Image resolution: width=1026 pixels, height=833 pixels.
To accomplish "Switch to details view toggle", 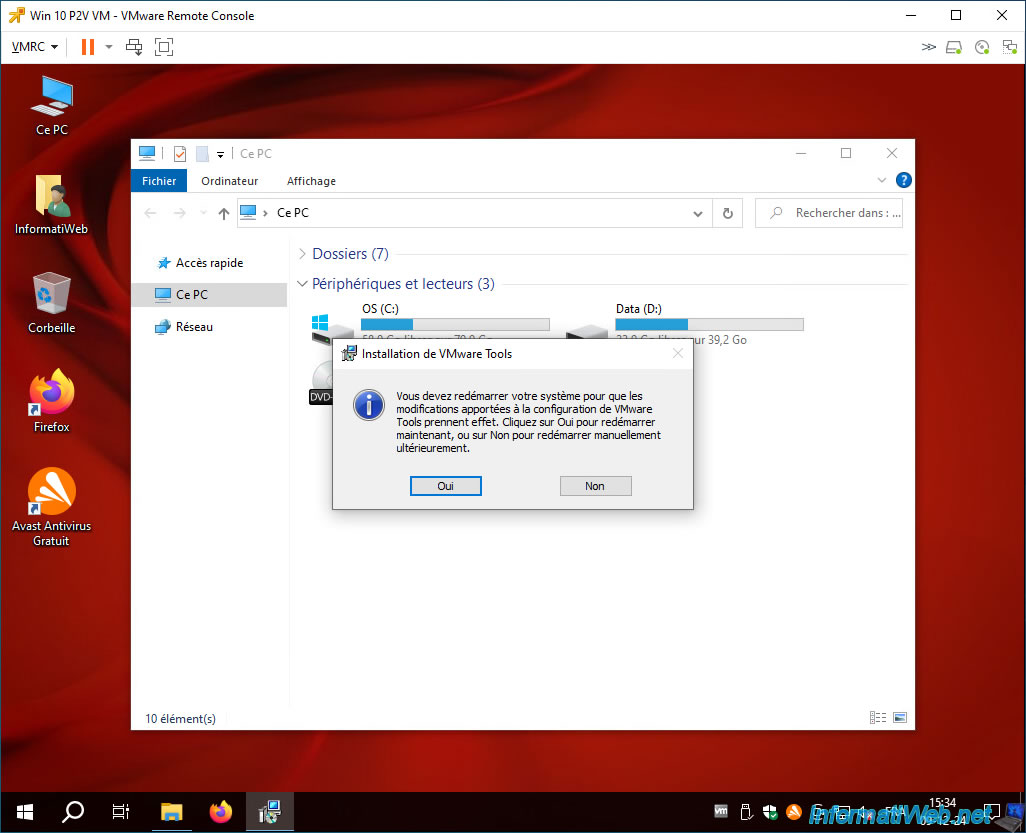I will point(877,718).
